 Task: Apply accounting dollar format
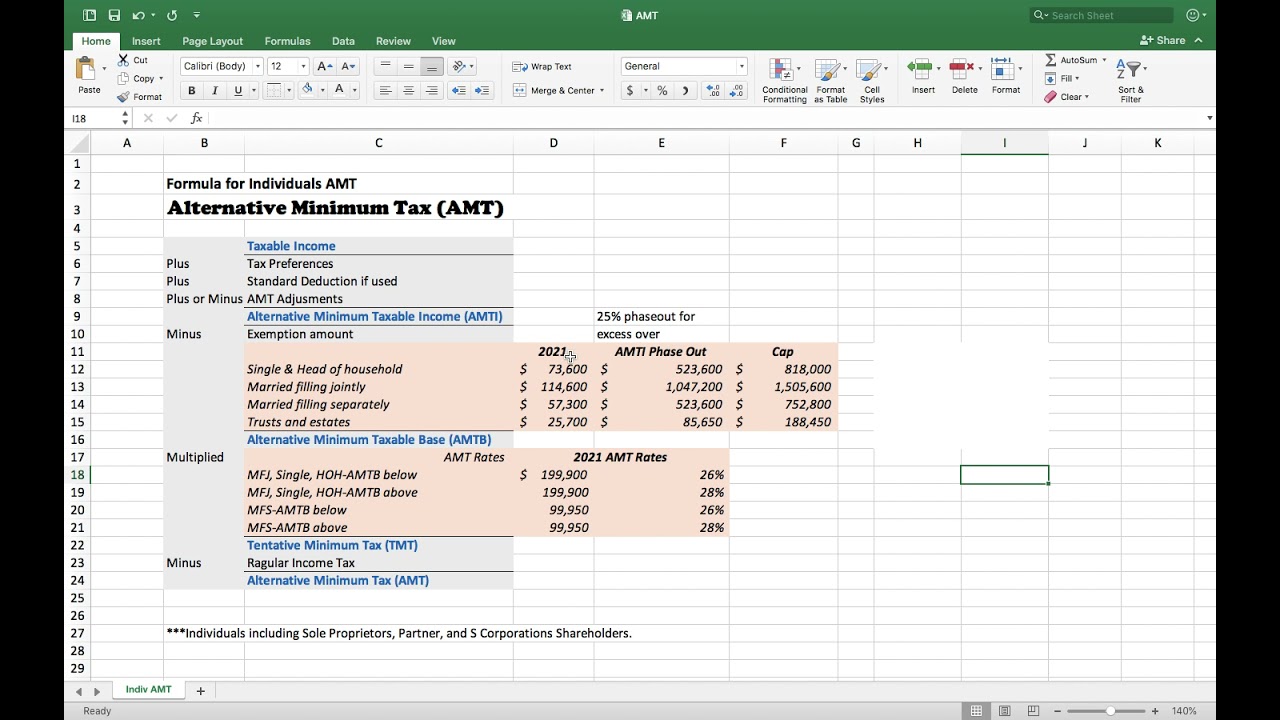click(x=630, y=90)
